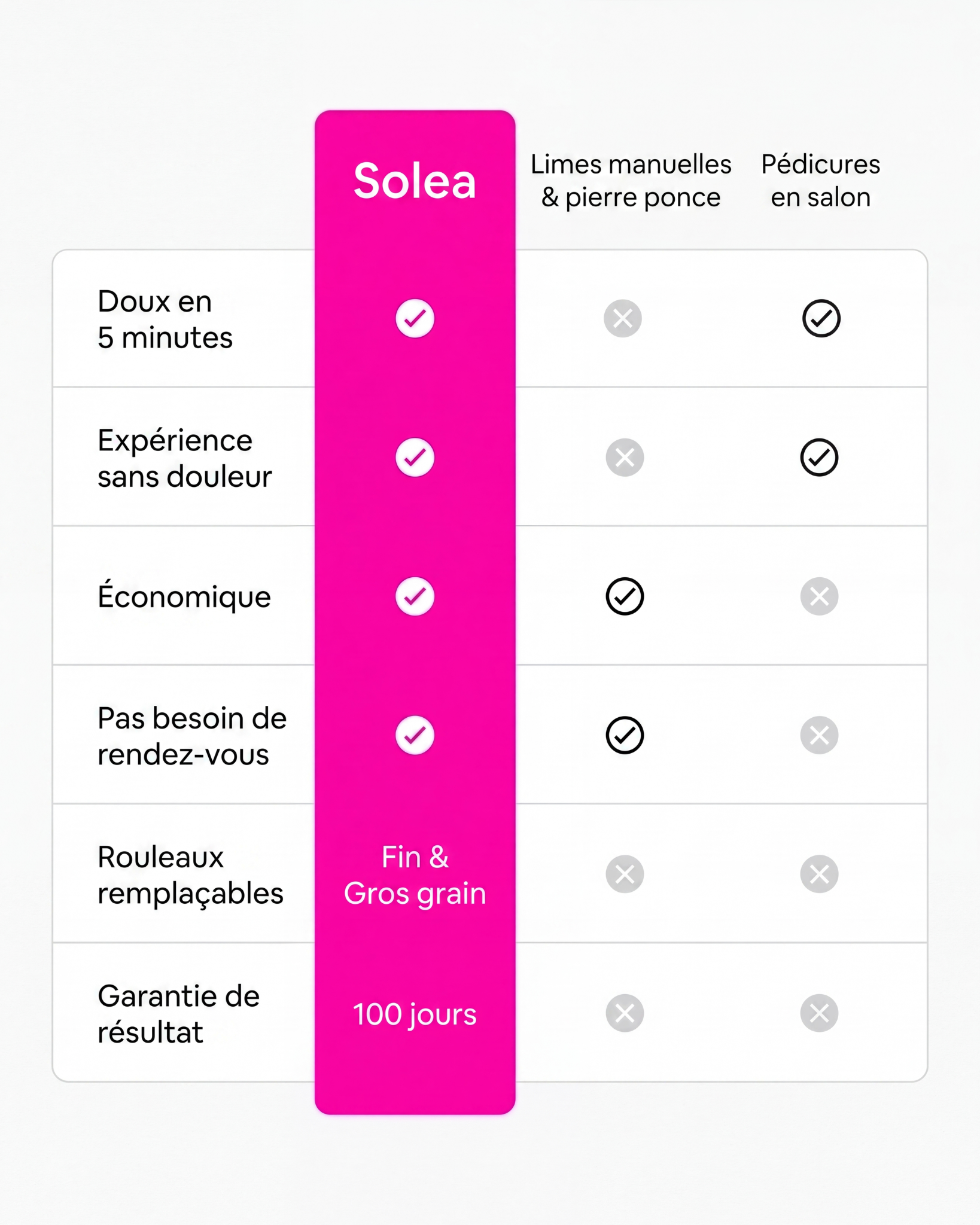Click grey X for Limes manuelles, Expérience sans douleur
The width and height of the screenshot is (980, 1225).
click(x=625, y=458)
